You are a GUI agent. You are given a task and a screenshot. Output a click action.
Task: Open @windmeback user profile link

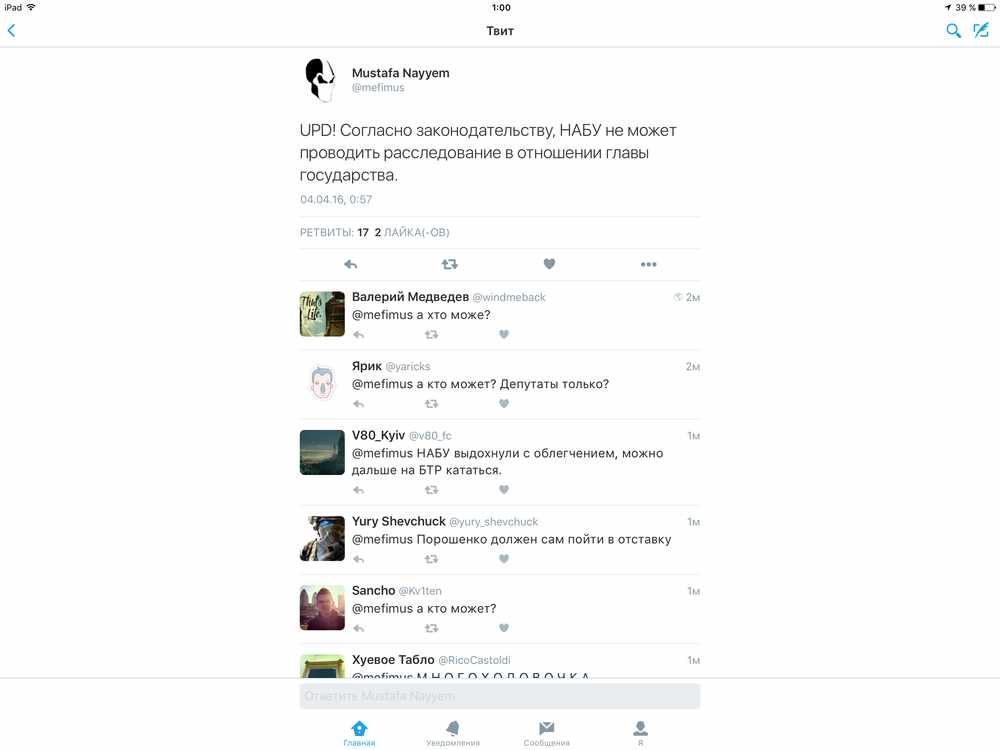tap(509, 297)
